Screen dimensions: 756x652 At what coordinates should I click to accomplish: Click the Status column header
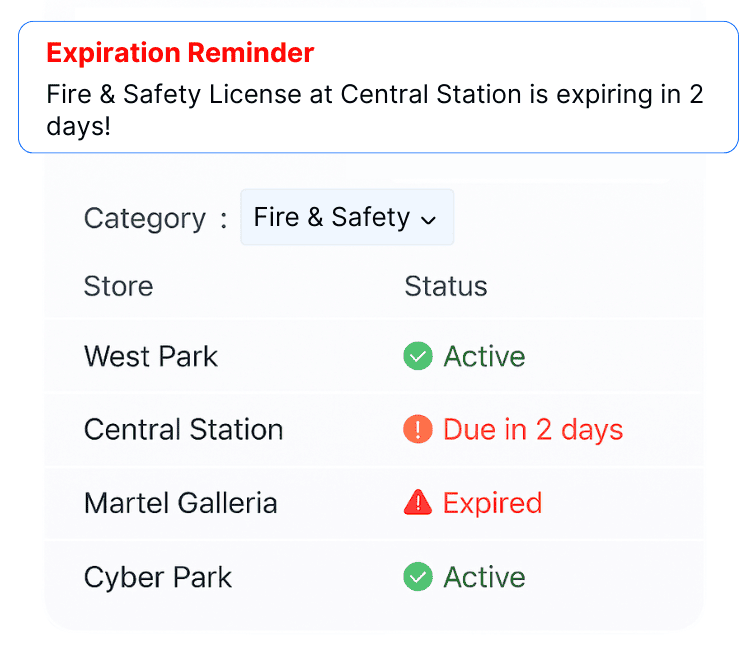point(445,286)
